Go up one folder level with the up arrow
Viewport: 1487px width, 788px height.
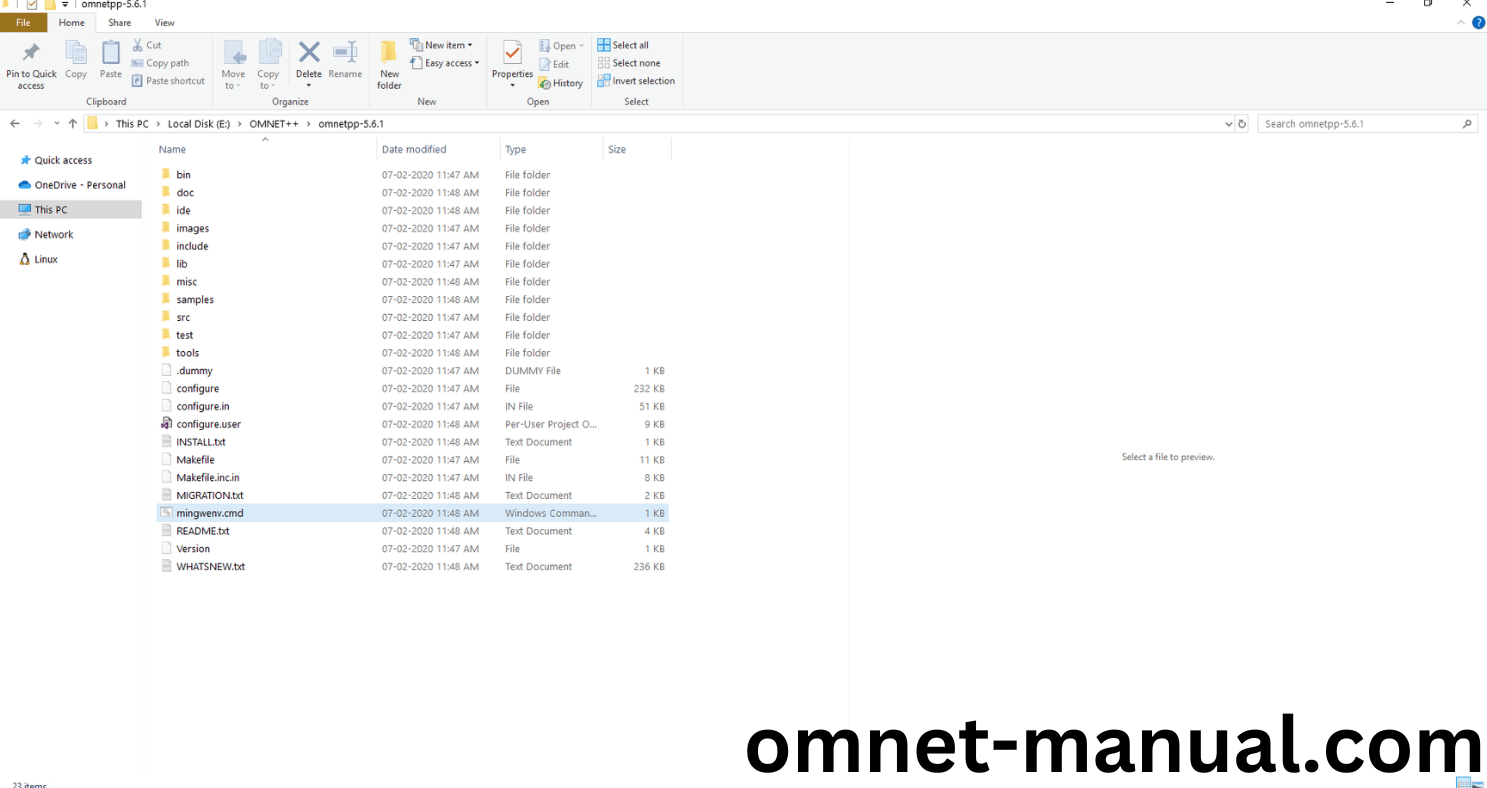coord(72,124)
